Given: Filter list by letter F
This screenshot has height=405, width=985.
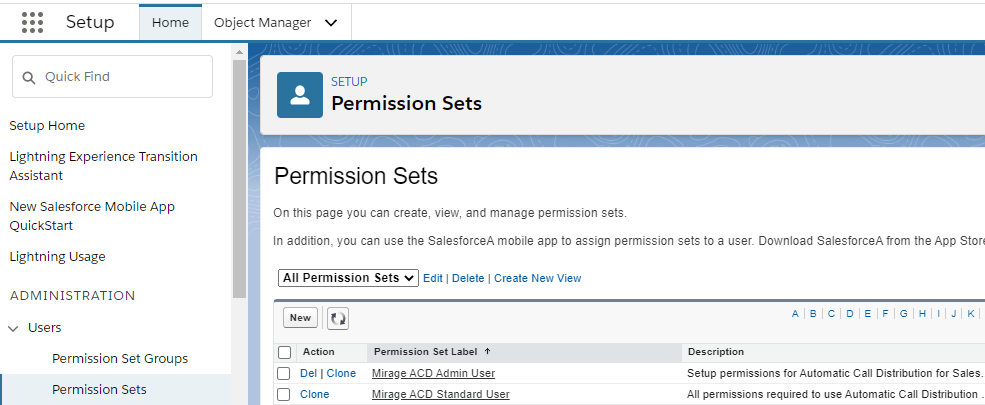Looking at the screenshot, I should (885, 313).
